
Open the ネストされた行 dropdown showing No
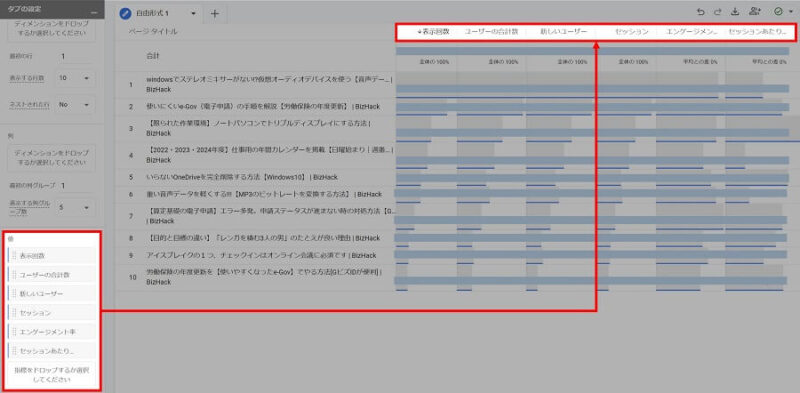pyautogui.click(x=74, y=105)
